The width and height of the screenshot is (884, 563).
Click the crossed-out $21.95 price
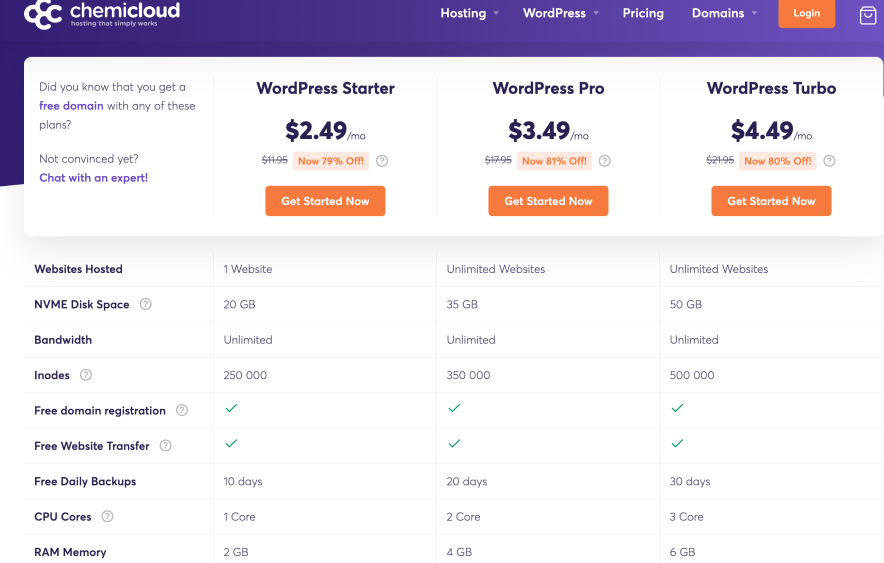click(720, 160)
